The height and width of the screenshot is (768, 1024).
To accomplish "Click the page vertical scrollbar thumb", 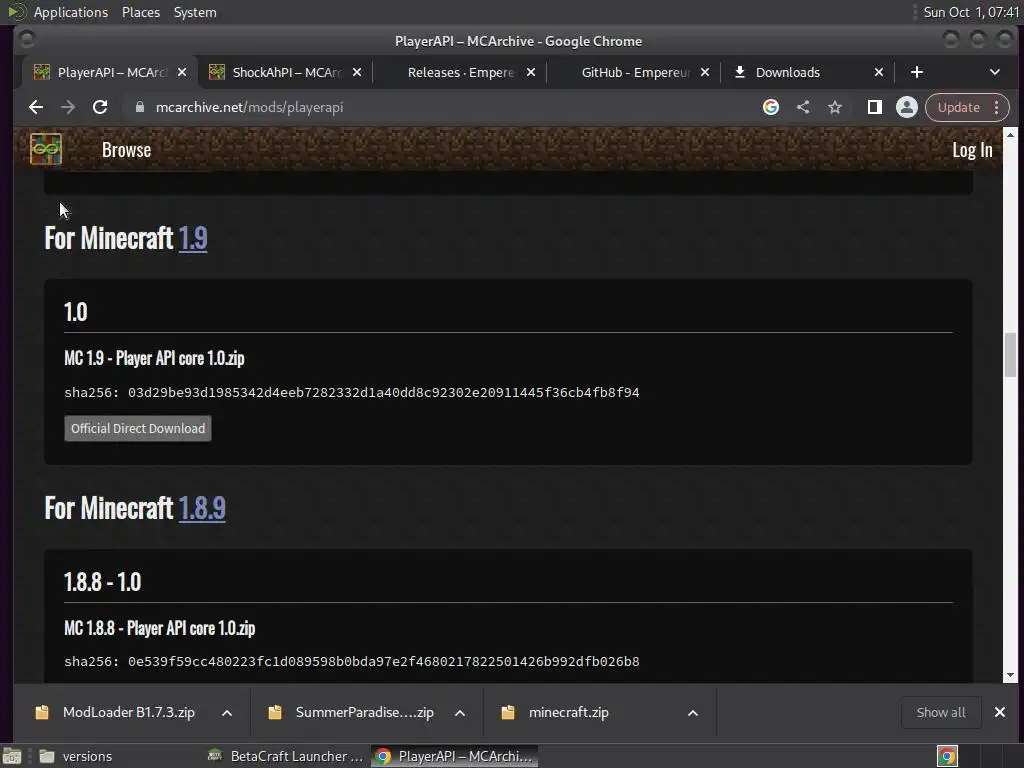I will click(1010, 355).
